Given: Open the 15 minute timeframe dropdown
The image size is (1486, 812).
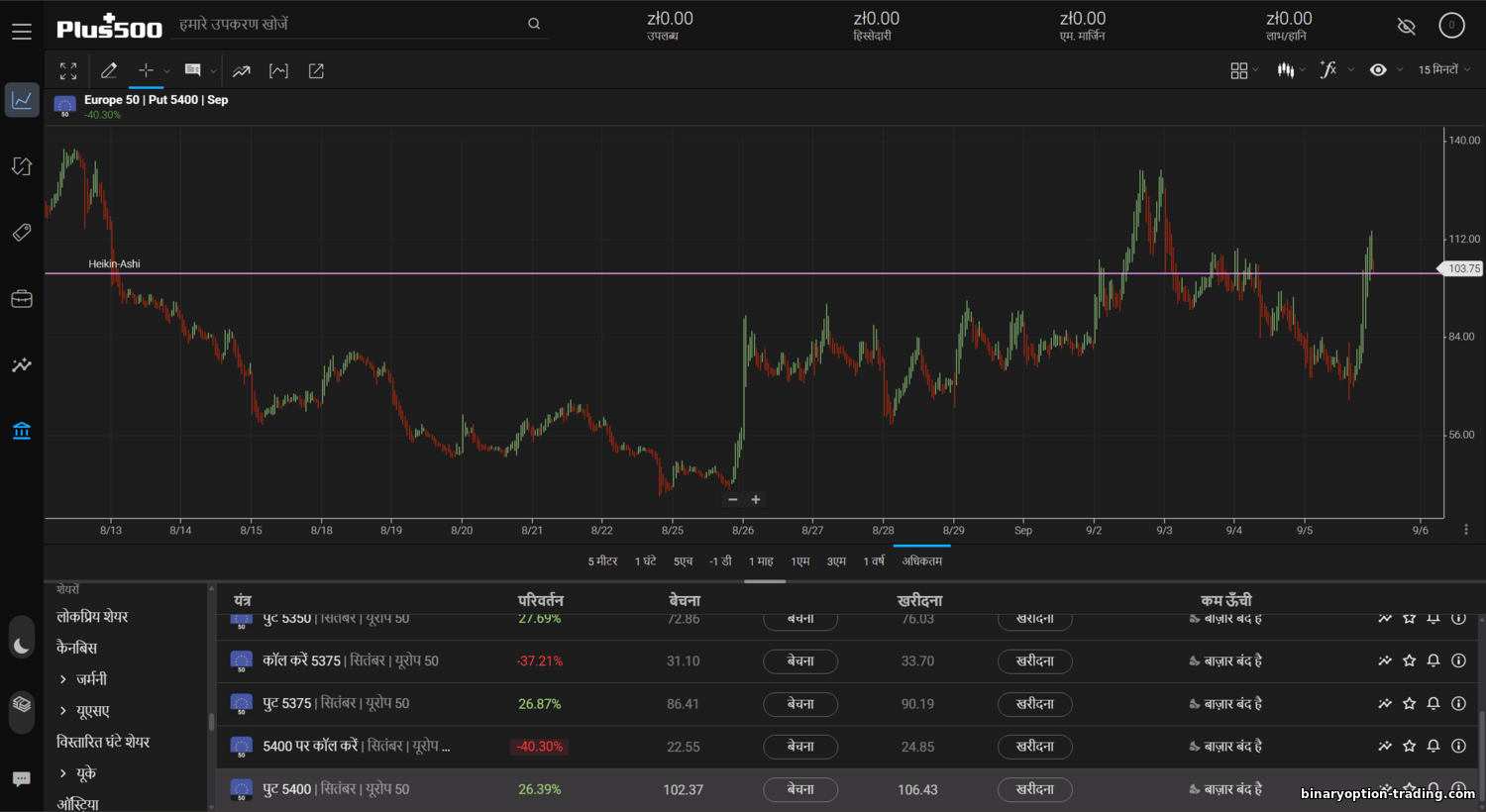Looking at the screenshot, I should tap(1443, 69).
